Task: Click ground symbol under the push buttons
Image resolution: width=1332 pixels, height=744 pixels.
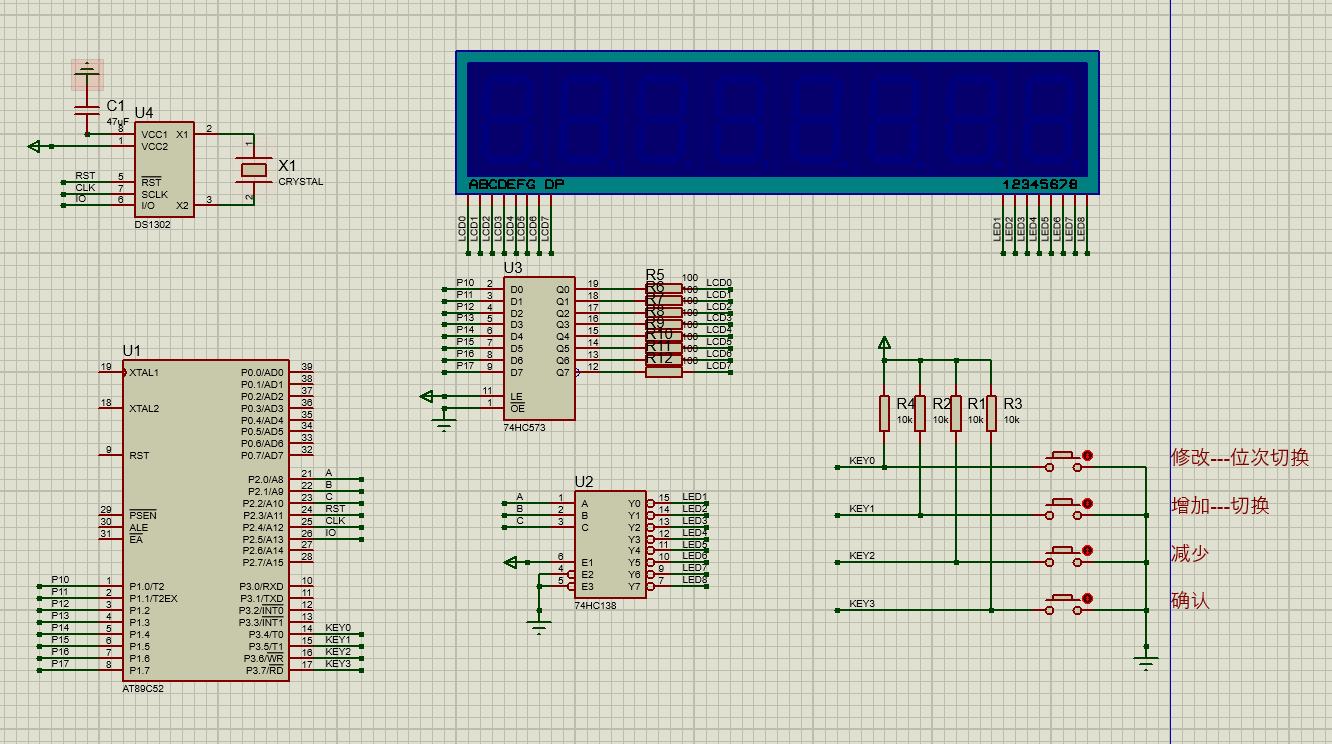Action: [1146, 660]
